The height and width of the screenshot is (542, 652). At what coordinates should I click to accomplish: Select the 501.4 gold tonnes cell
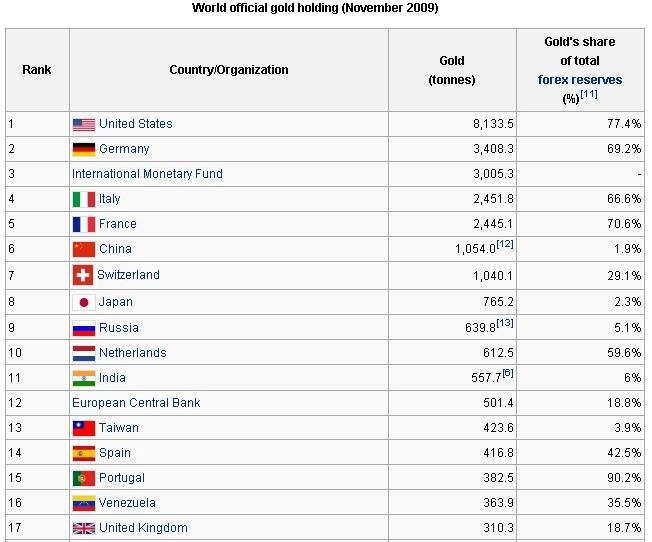coord(452,403)
